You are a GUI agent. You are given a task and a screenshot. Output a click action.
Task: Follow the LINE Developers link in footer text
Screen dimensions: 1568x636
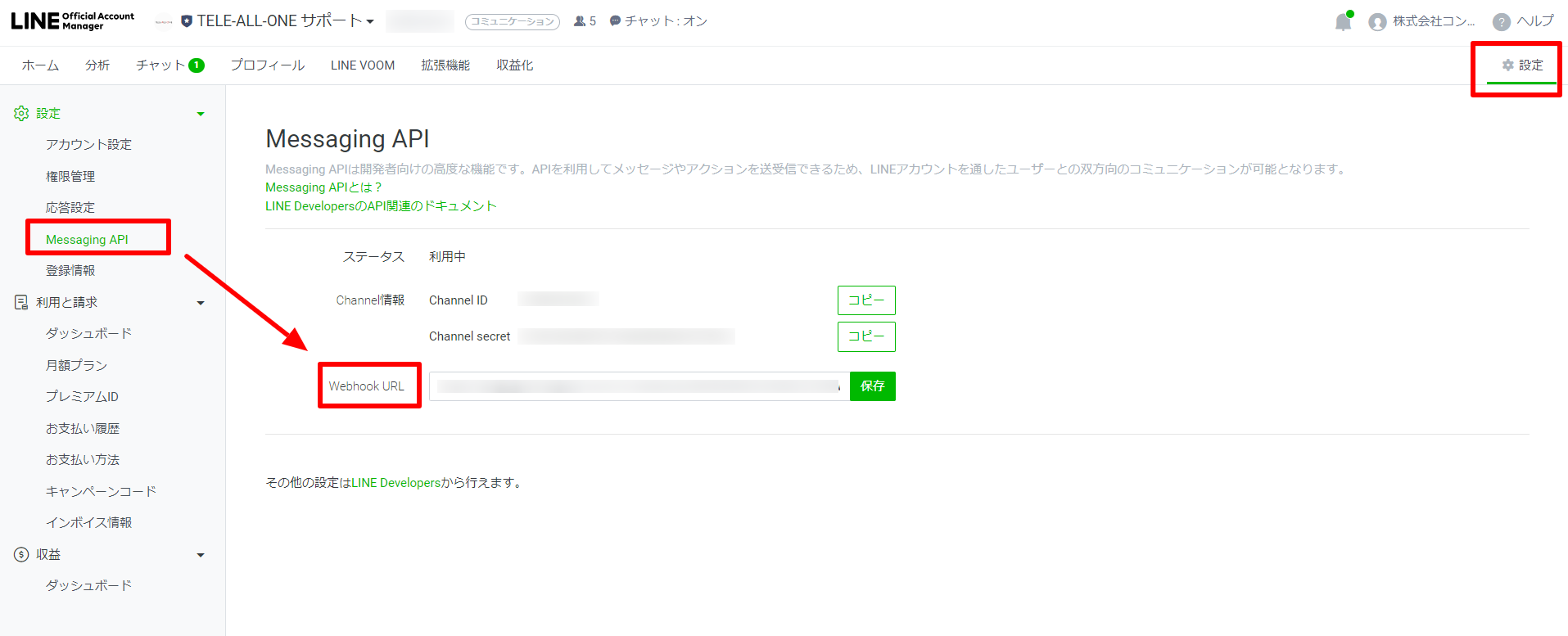[396, 483]
